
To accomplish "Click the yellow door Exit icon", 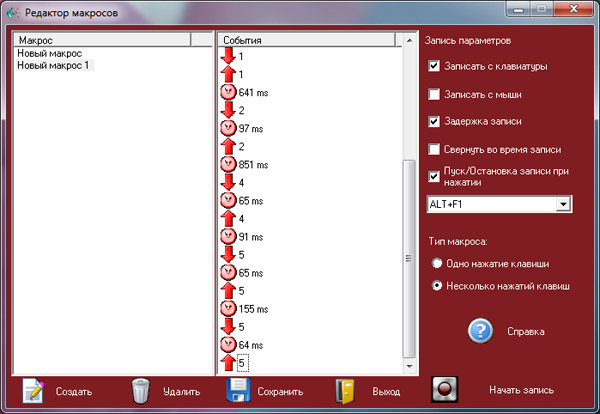I will pos(345,391).
